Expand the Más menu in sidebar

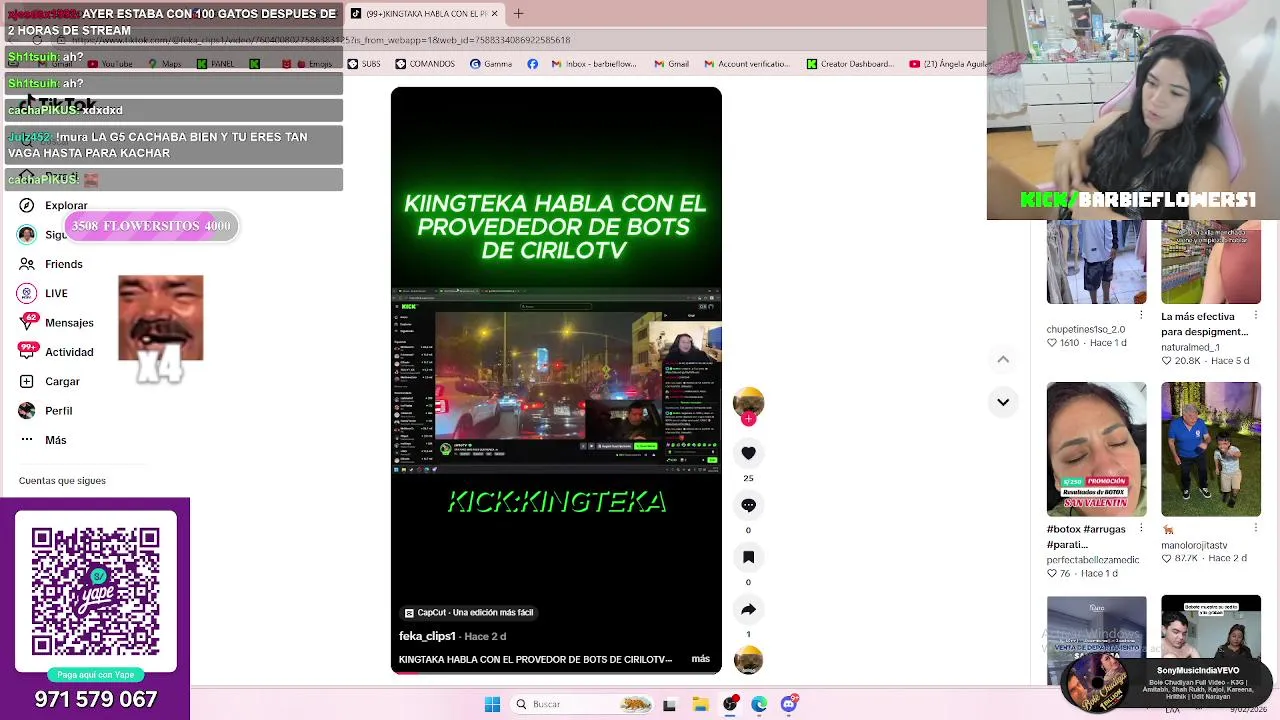42,440
